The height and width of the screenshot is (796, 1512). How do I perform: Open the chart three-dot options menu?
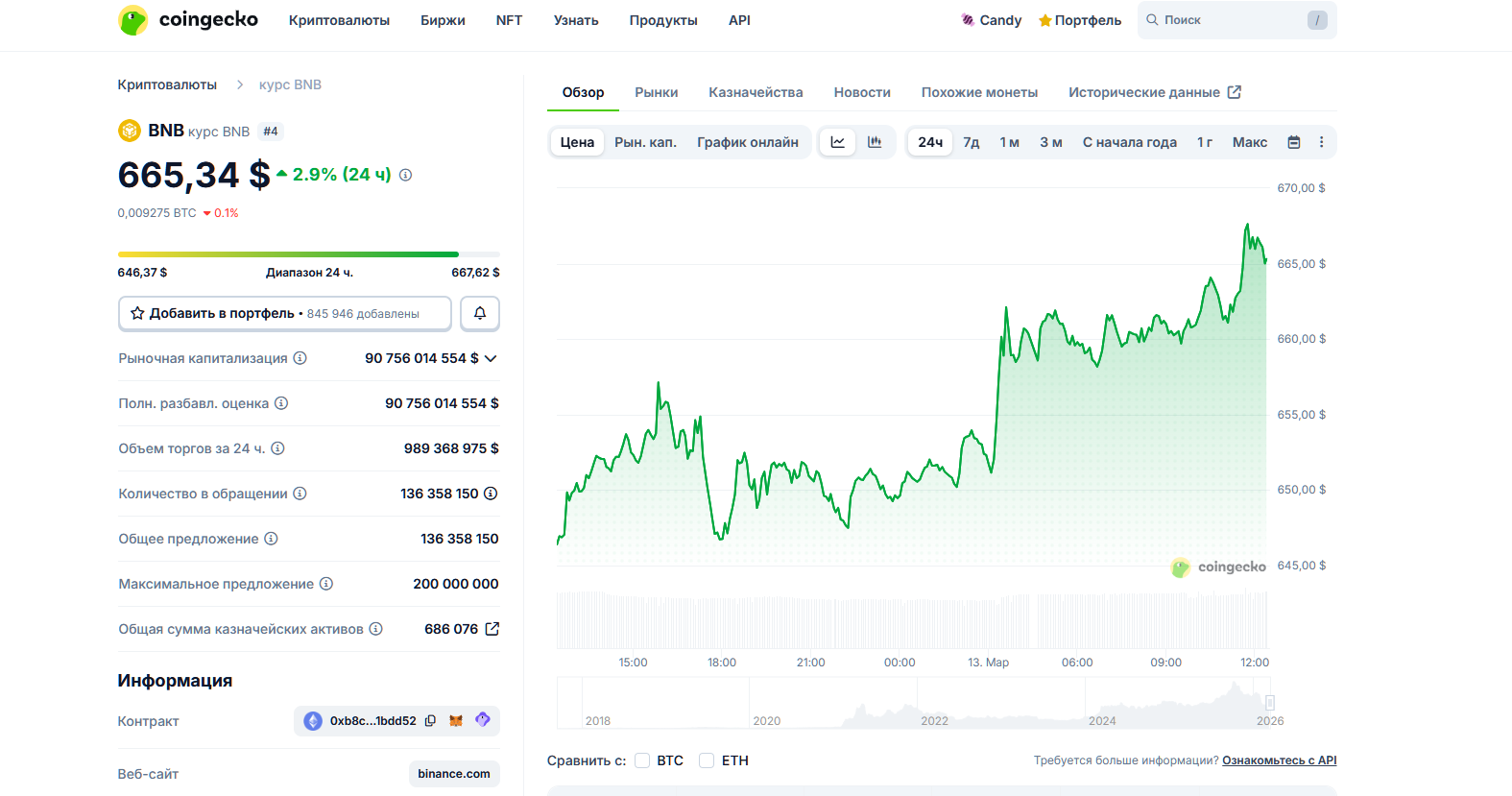[1321, 142]
